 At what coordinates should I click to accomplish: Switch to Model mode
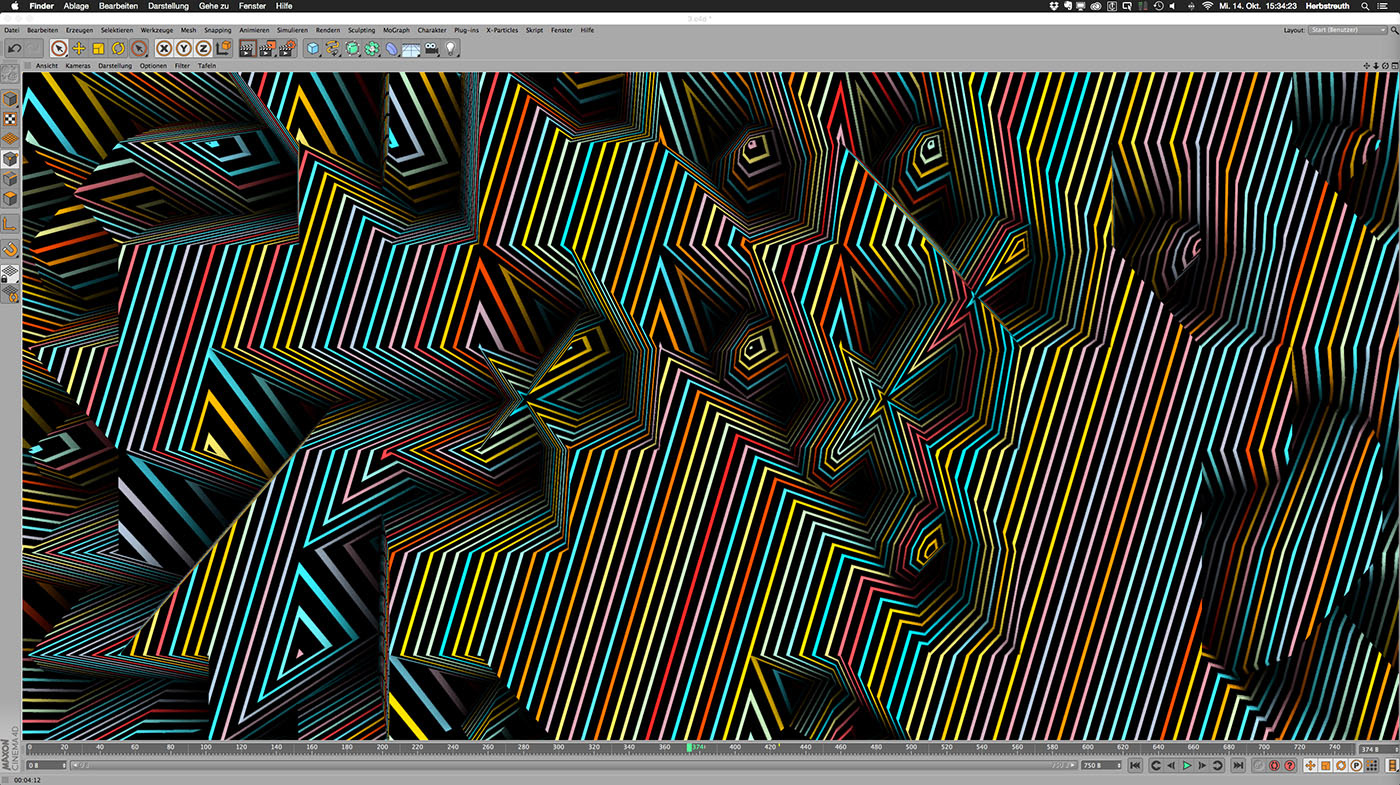[x=11, y=99]
